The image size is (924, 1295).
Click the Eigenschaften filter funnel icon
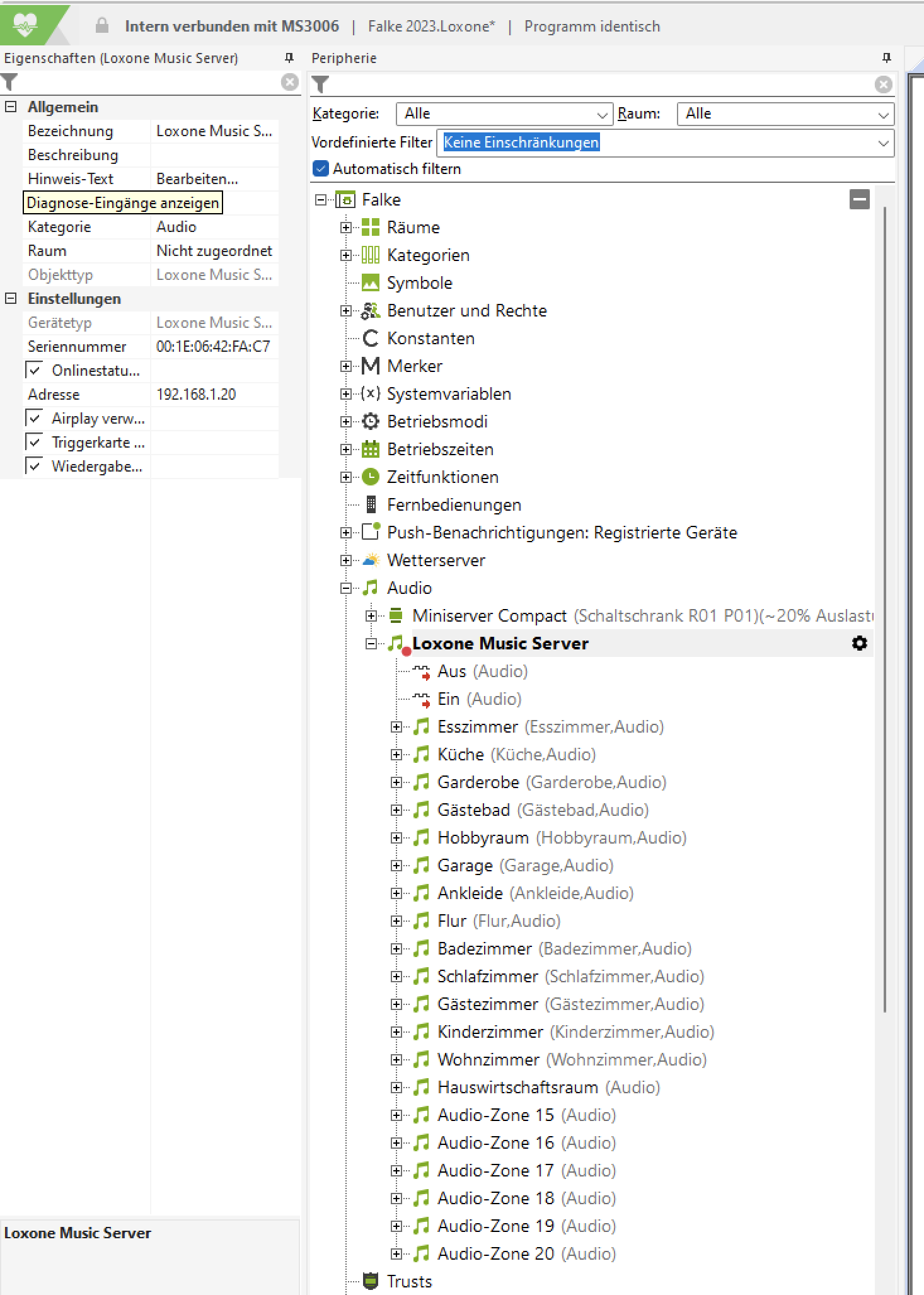pyautogui.click(x=9, y=83)
